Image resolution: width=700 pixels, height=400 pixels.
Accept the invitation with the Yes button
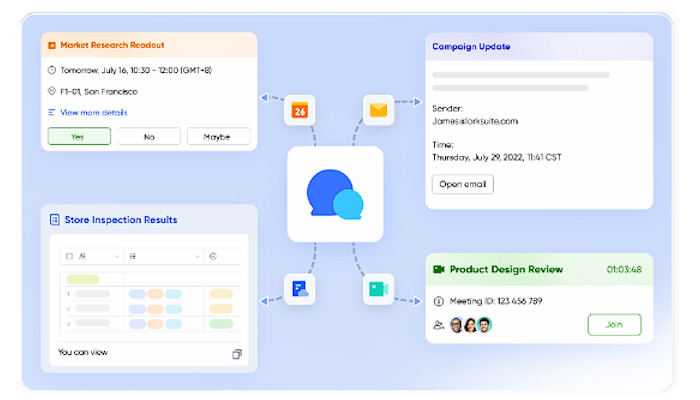pyautogui.click(x=79, y=136)
